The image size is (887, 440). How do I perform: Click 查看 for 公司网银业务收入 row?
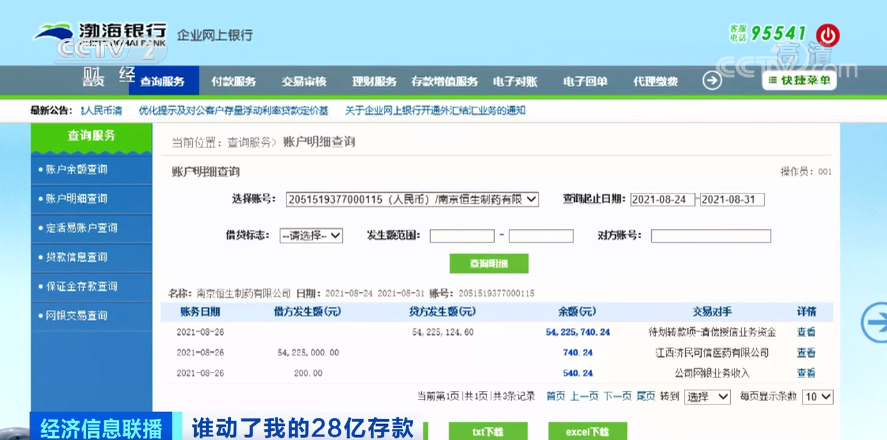tap(806, 373)
